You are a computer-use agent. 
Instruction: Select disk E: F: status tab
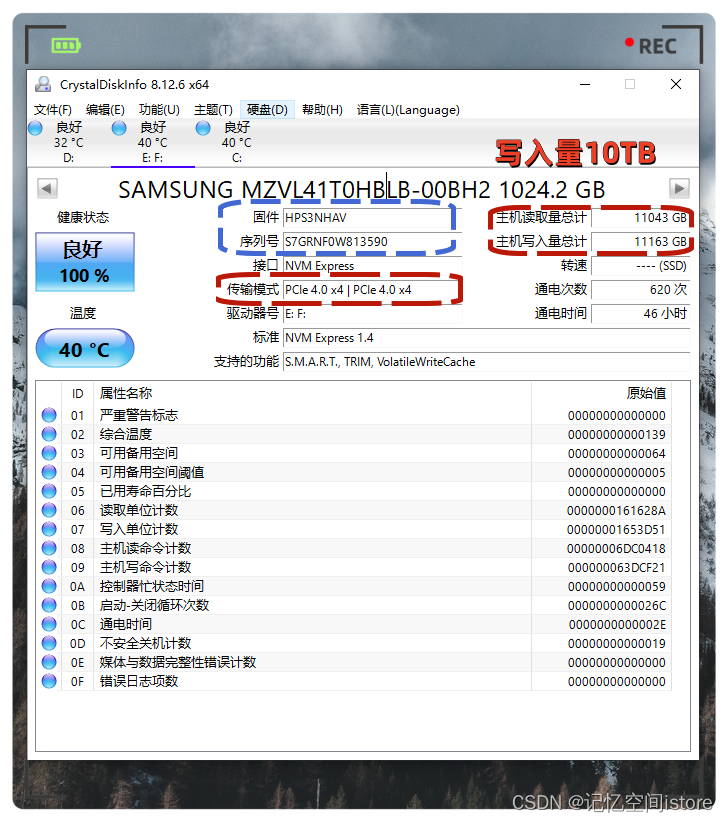153,143
